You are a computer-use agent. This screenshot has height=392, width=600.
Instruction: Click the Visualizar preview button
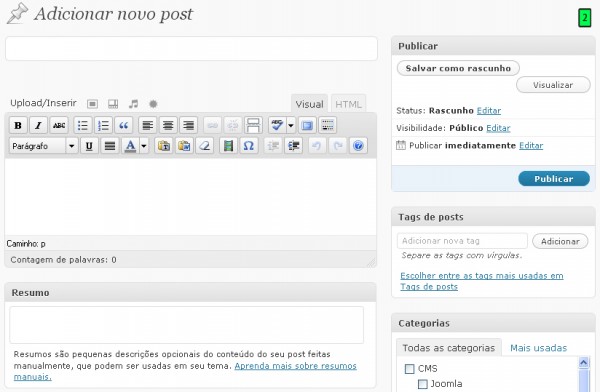(x=553, y=85)
